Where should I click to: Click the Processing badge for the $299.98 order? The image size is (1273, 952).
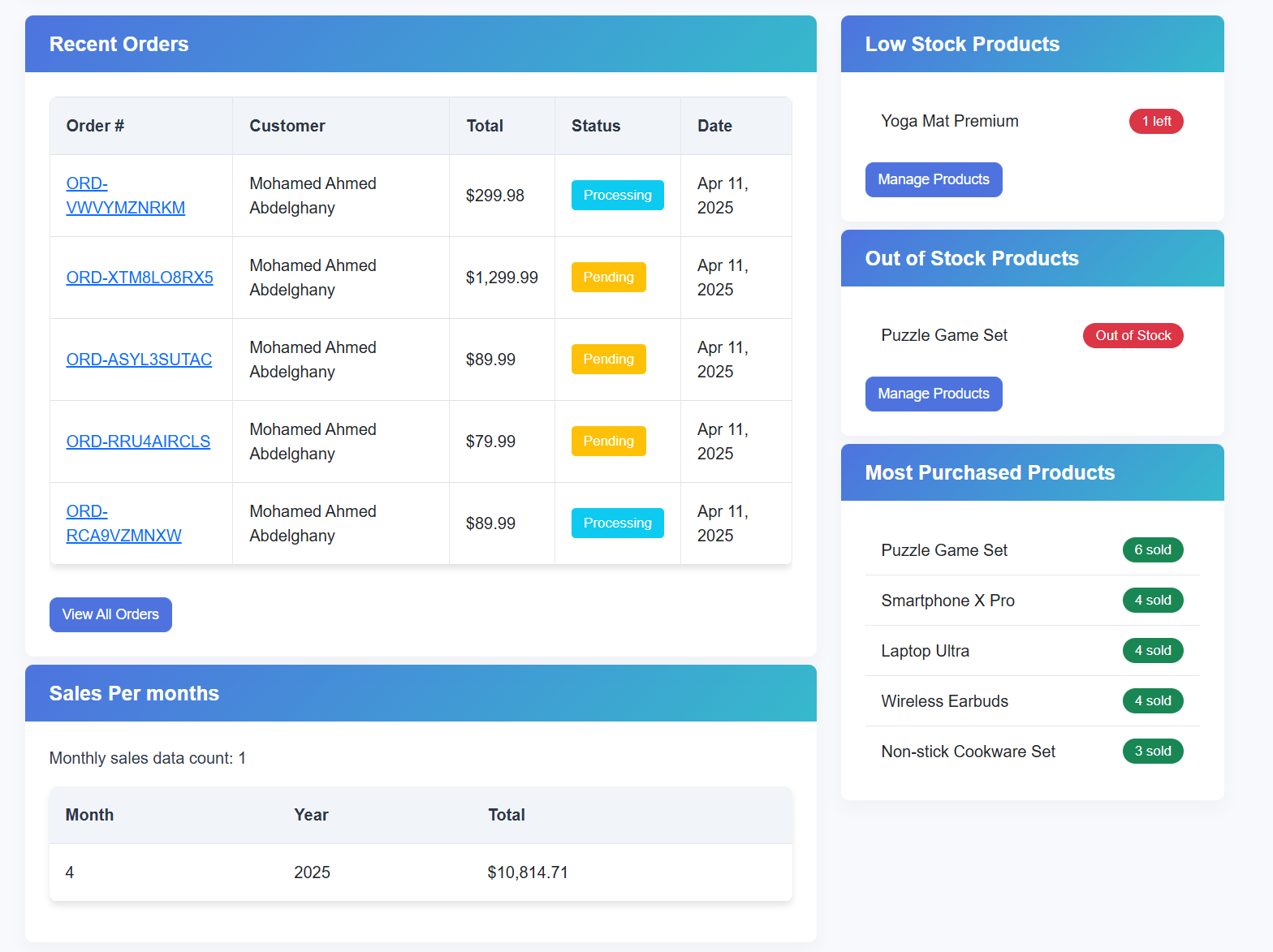617,195
